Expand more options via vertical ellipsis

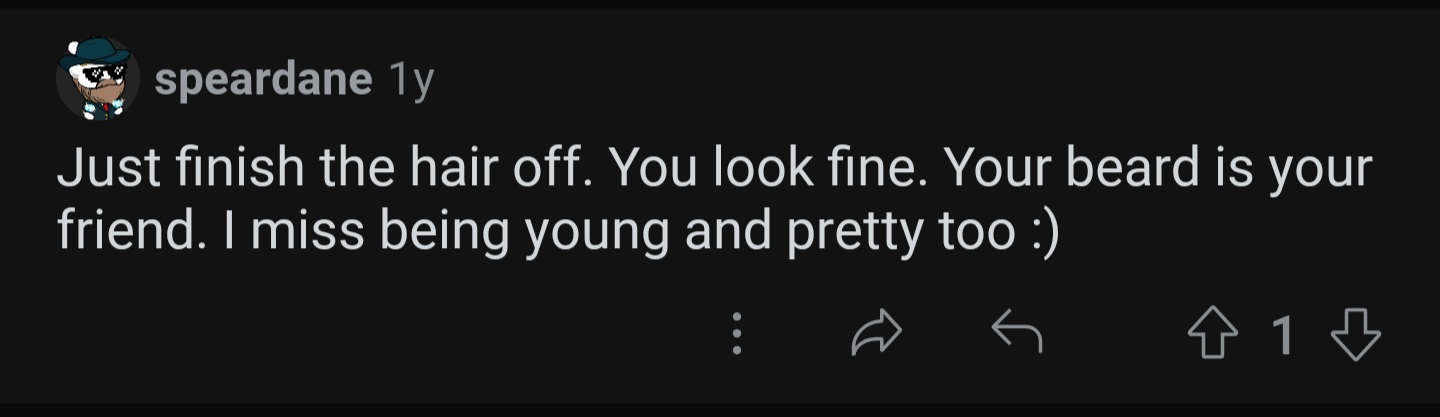[737, 334]
